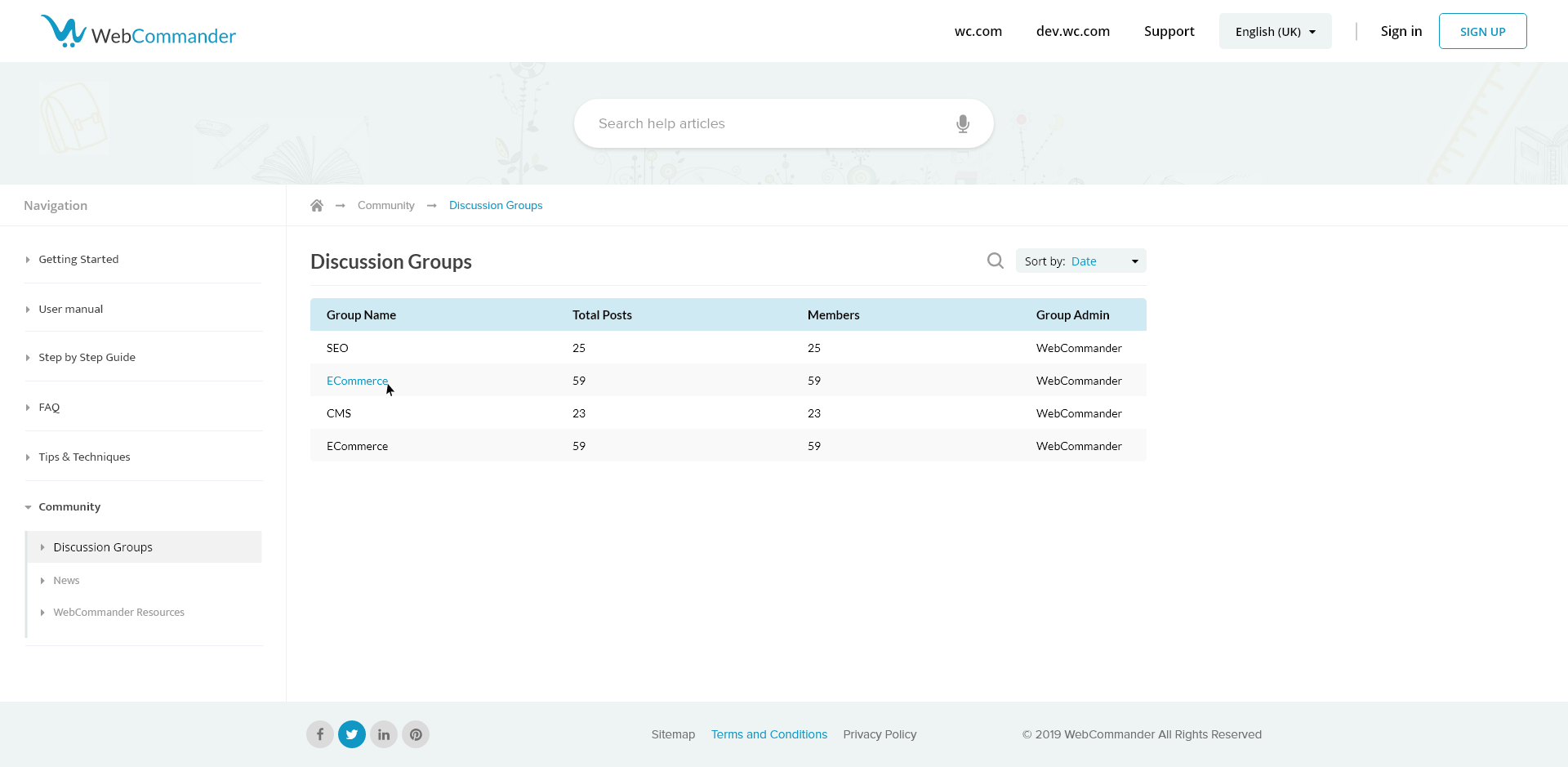Click the microphone voice search icon
The height and width of the screenshot is (767, 1568).
coord(963,124)
